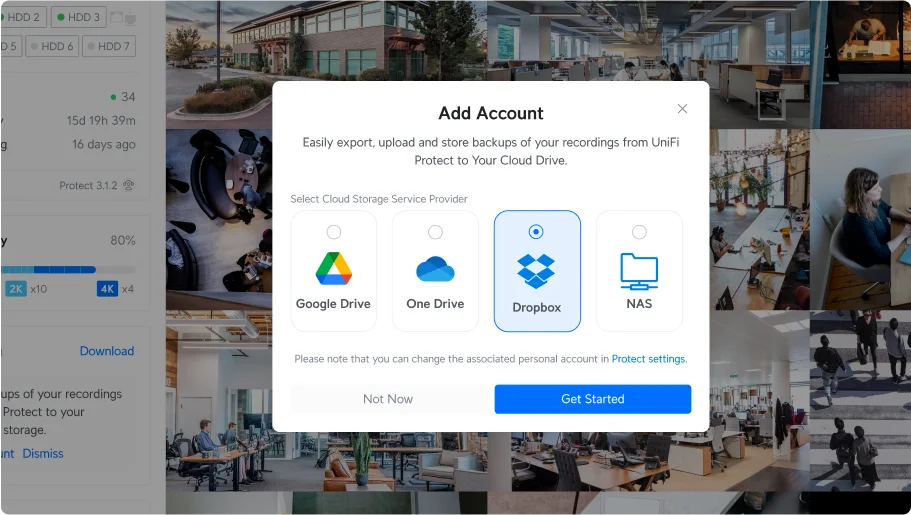
Task: Click the 4K camera badge
Action: [107, 289]
